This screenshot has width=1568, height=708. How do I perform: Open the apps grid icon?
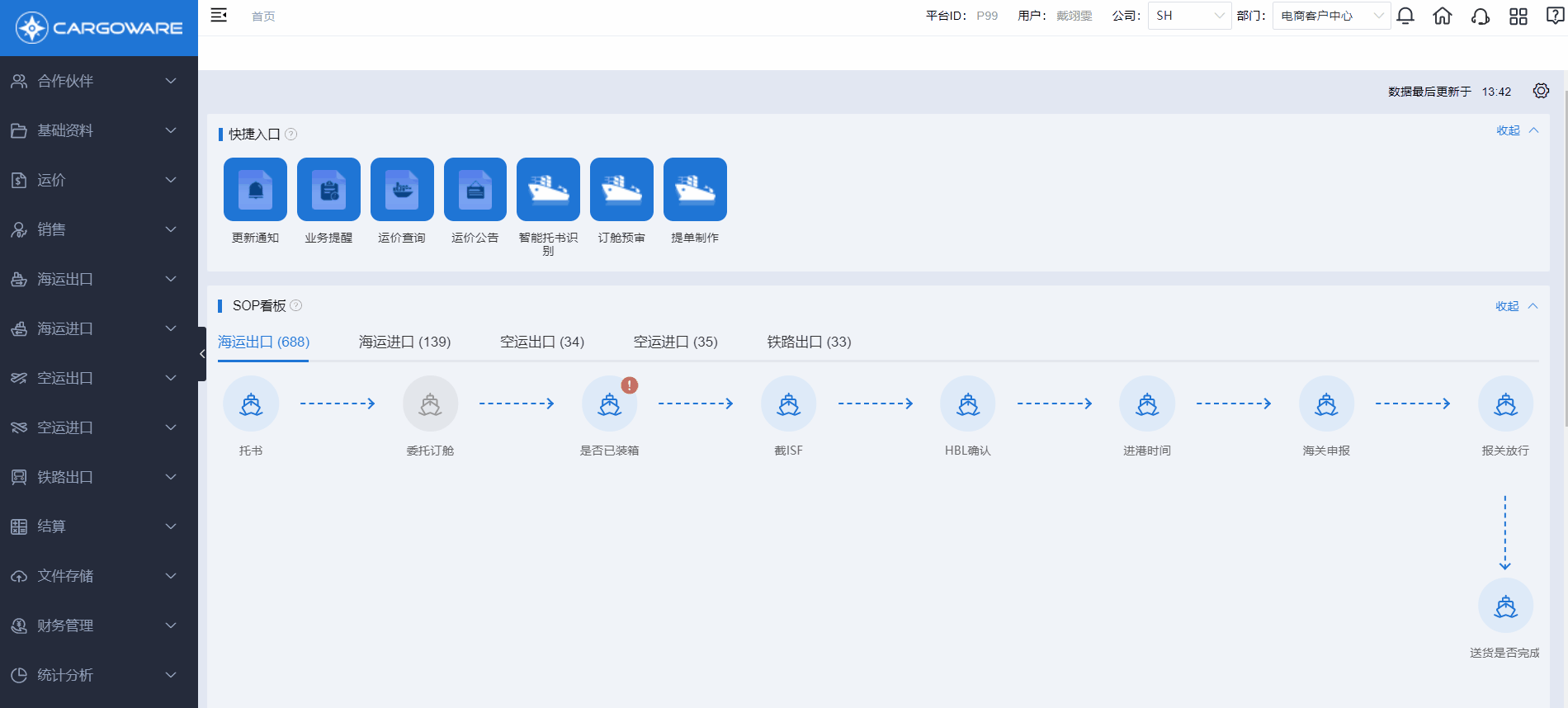[1518, 16]
